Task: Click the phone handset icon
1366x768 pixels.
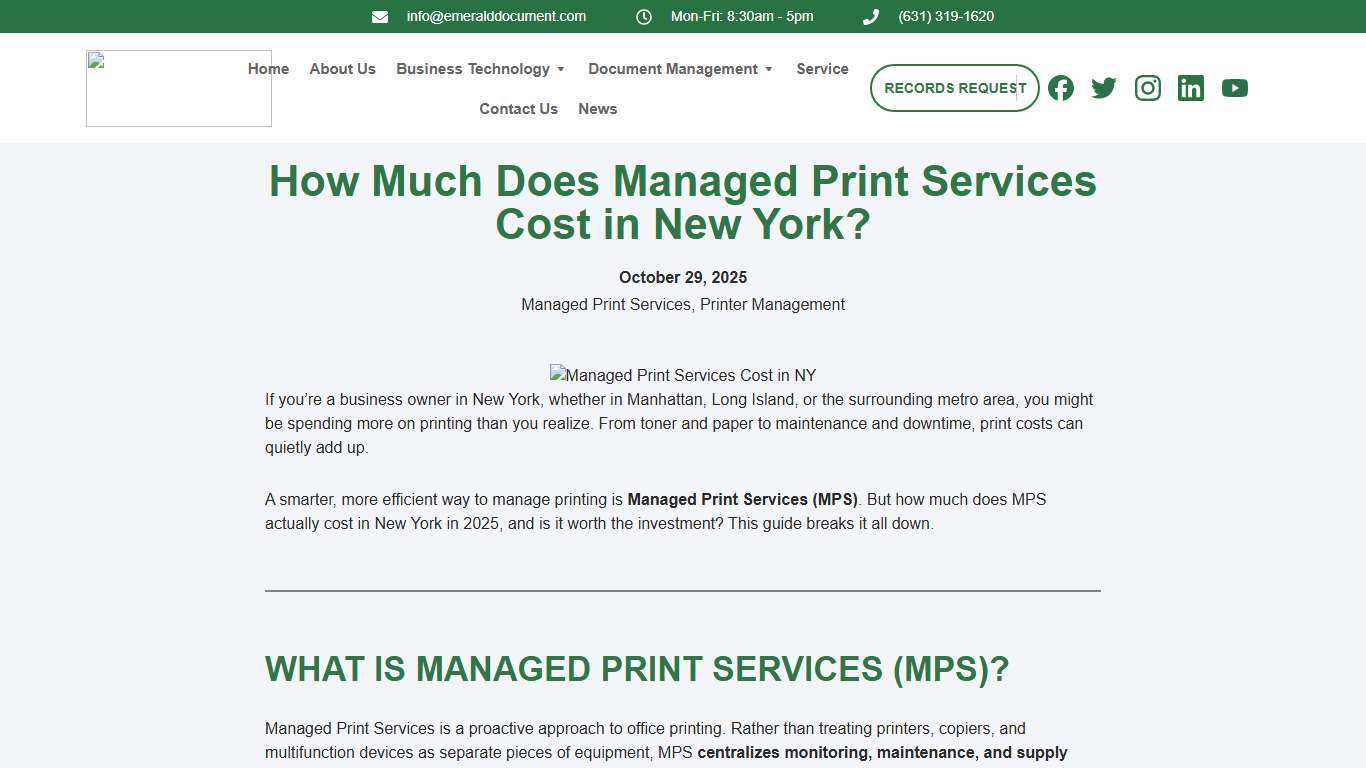Action: pos(870,16)
